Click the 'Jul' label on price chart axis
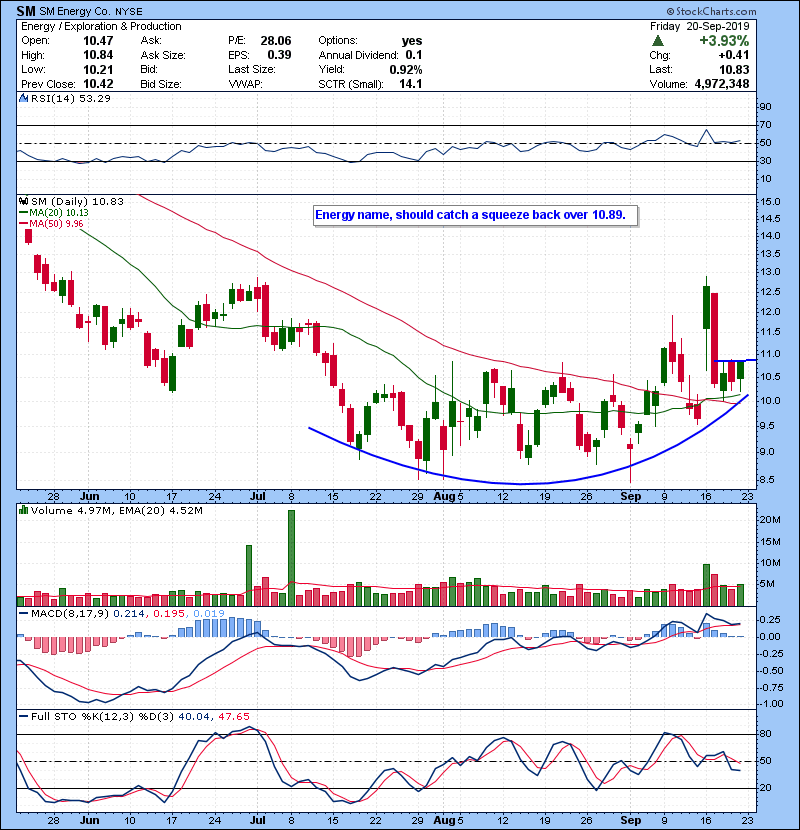800x830 pixels. (257, 497)
